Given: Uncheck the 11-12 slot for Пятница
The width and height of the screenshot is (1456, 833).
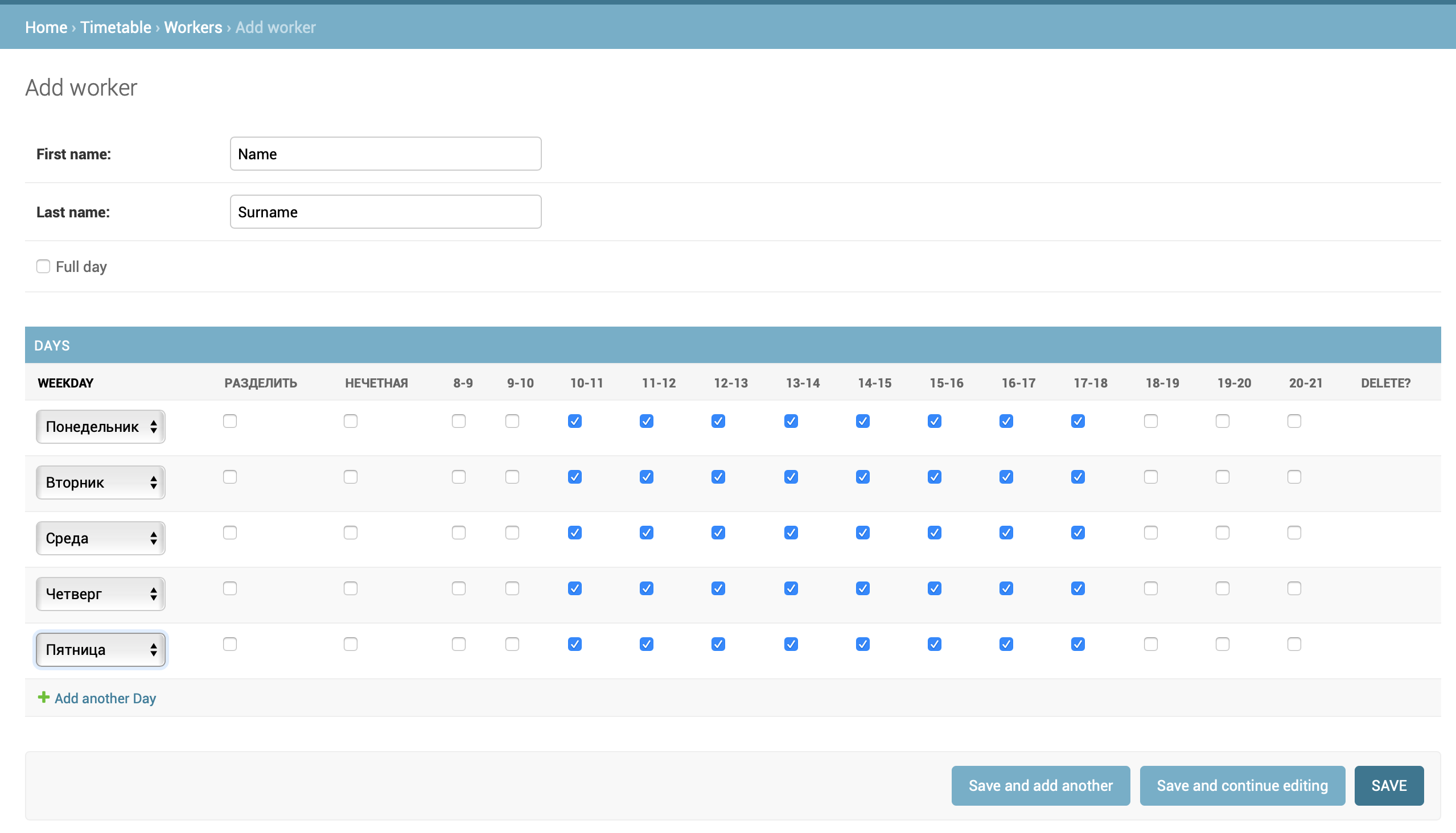Looking at the screenshot, I should click(x=647, y=644).
